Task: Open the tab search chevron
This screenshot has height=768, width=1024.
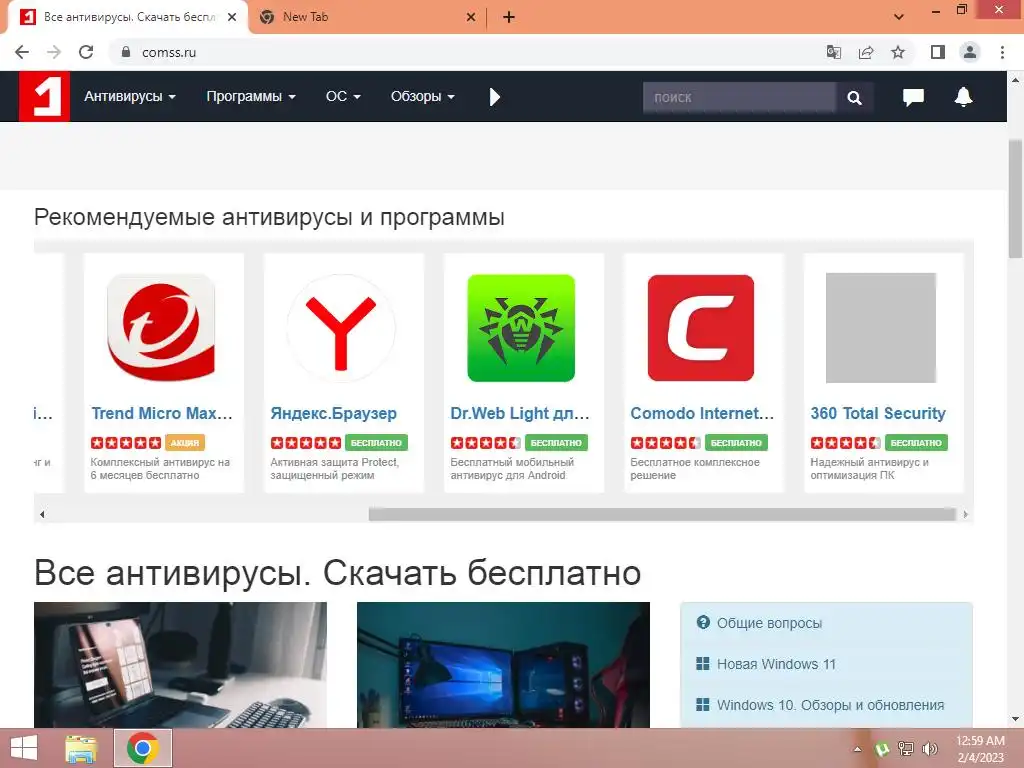Action: pyautogui.click(x=899, y=17)
